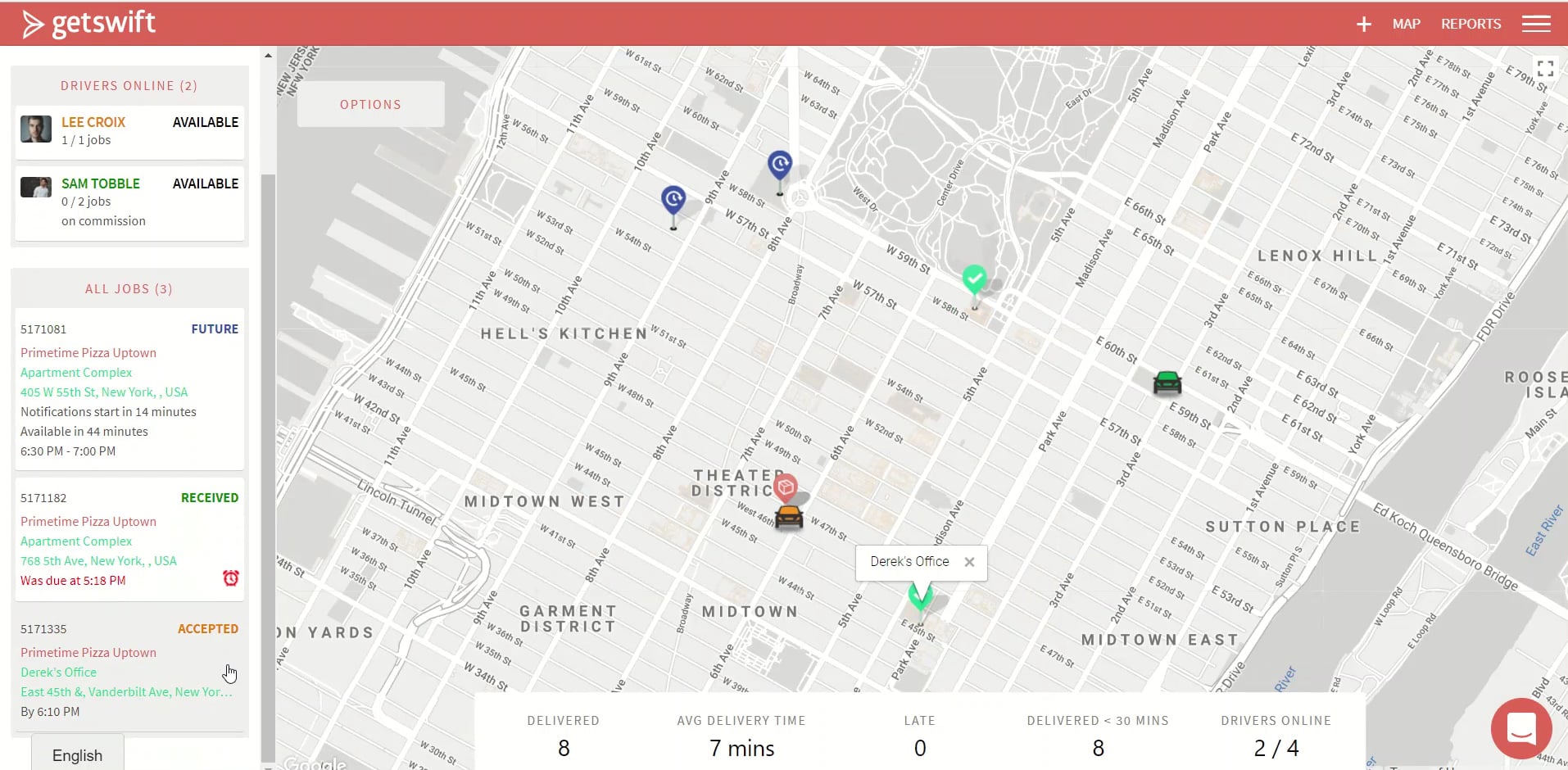This screenshot has width=1568, height=770.
Task: Click Lee Croix's profile avatar
Action: pyautogui.click(x=35, y=129)
